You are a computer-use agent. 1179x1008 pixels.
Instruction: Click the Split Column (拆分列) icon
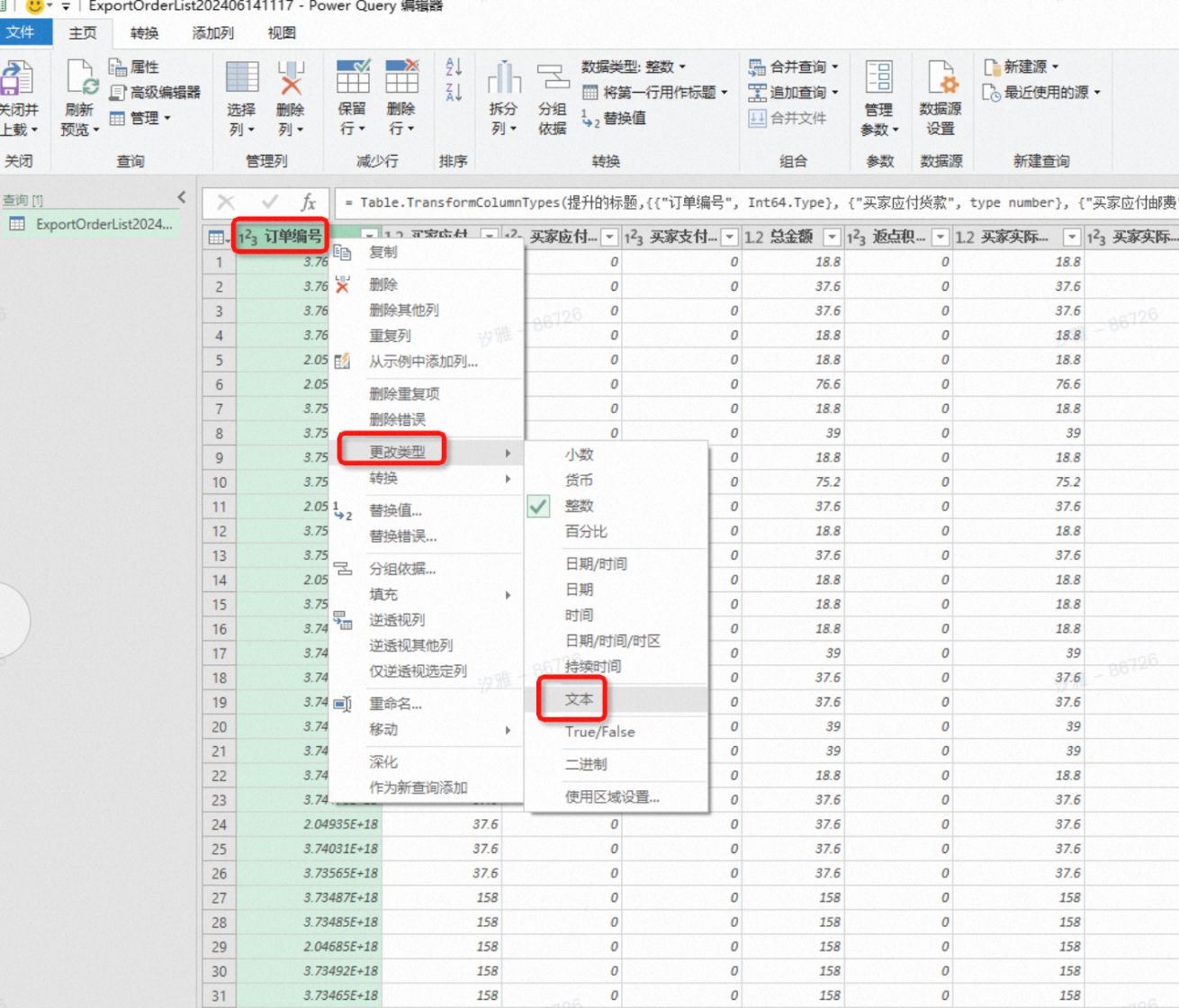503,77
